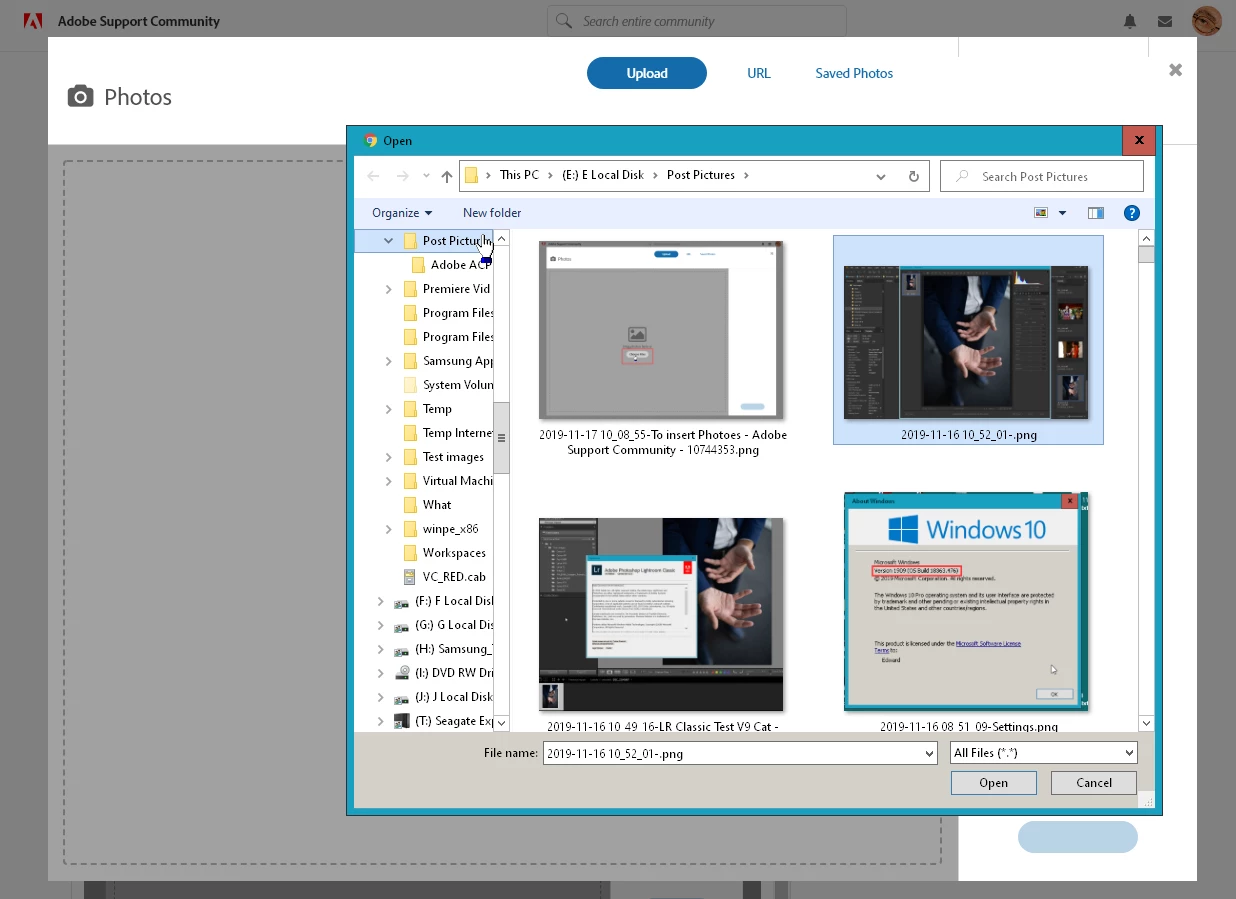Click the Cancel button
This screenshot has width=1236, height=899.
pyautogui.click(x=1094, y=783)
